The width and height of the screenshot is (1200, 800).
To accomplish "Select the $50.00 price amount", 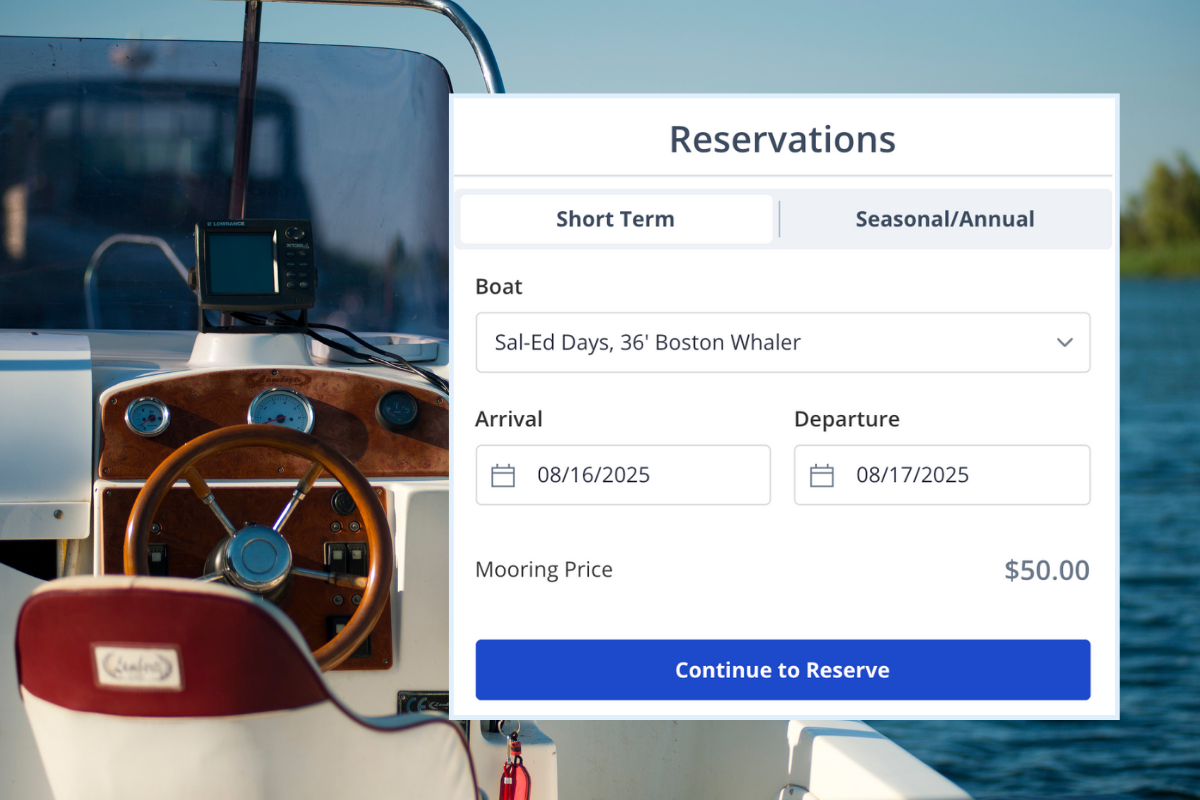I will point(1046,571).
